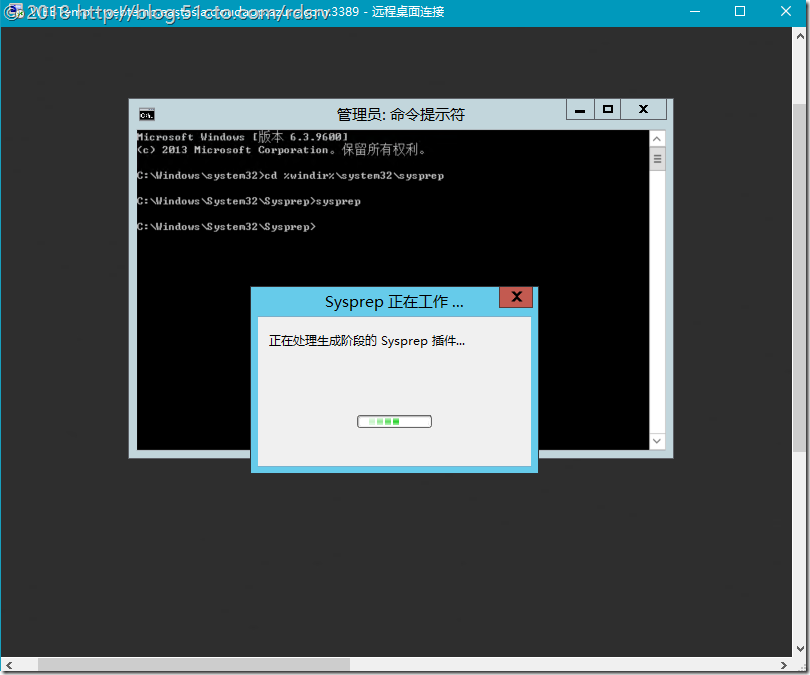
Task: Click the remote desktop connection icon
Action: 14,11
